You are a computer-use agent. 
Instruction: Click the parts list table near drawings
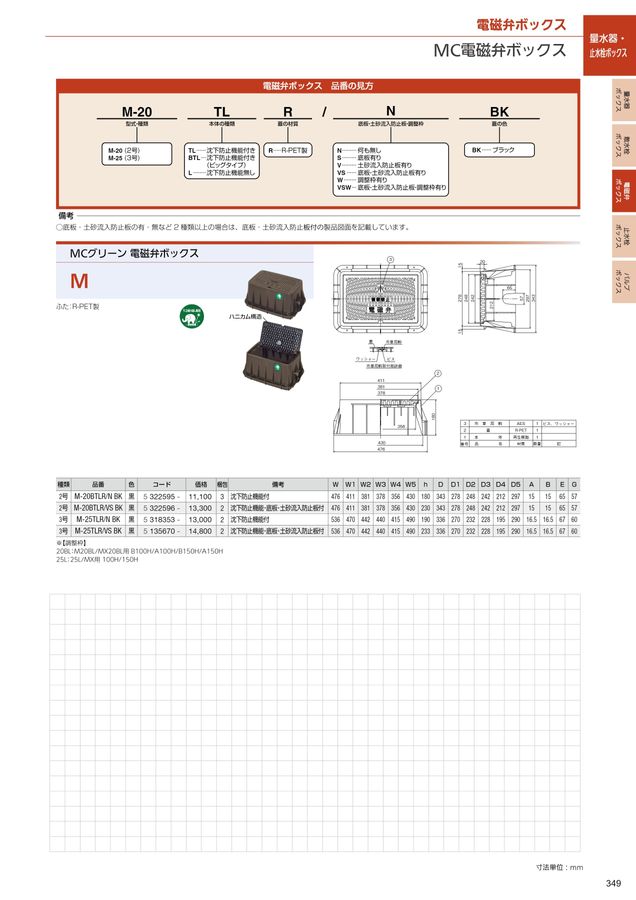tap(518, 433)
